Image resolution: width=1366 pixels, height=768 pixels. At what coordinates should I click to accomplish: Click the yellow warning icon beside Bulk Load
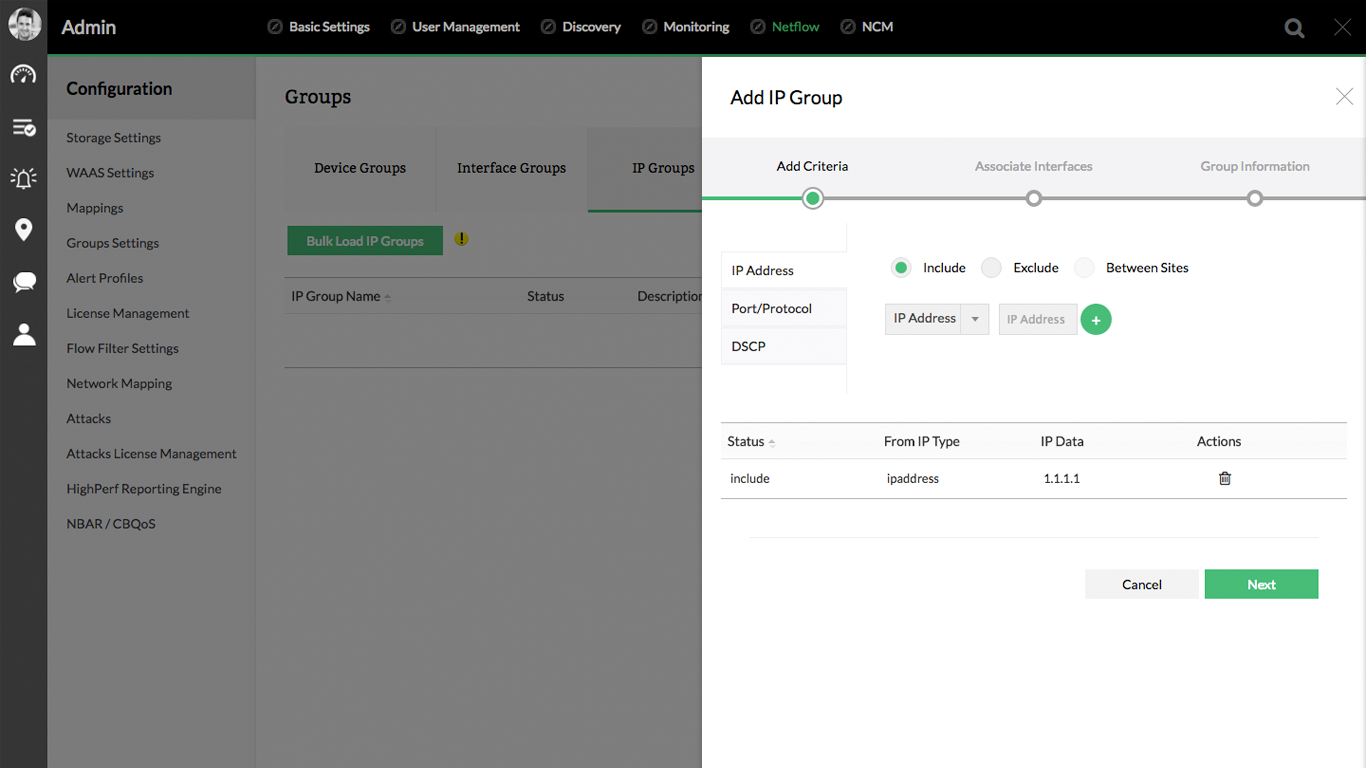461,239
